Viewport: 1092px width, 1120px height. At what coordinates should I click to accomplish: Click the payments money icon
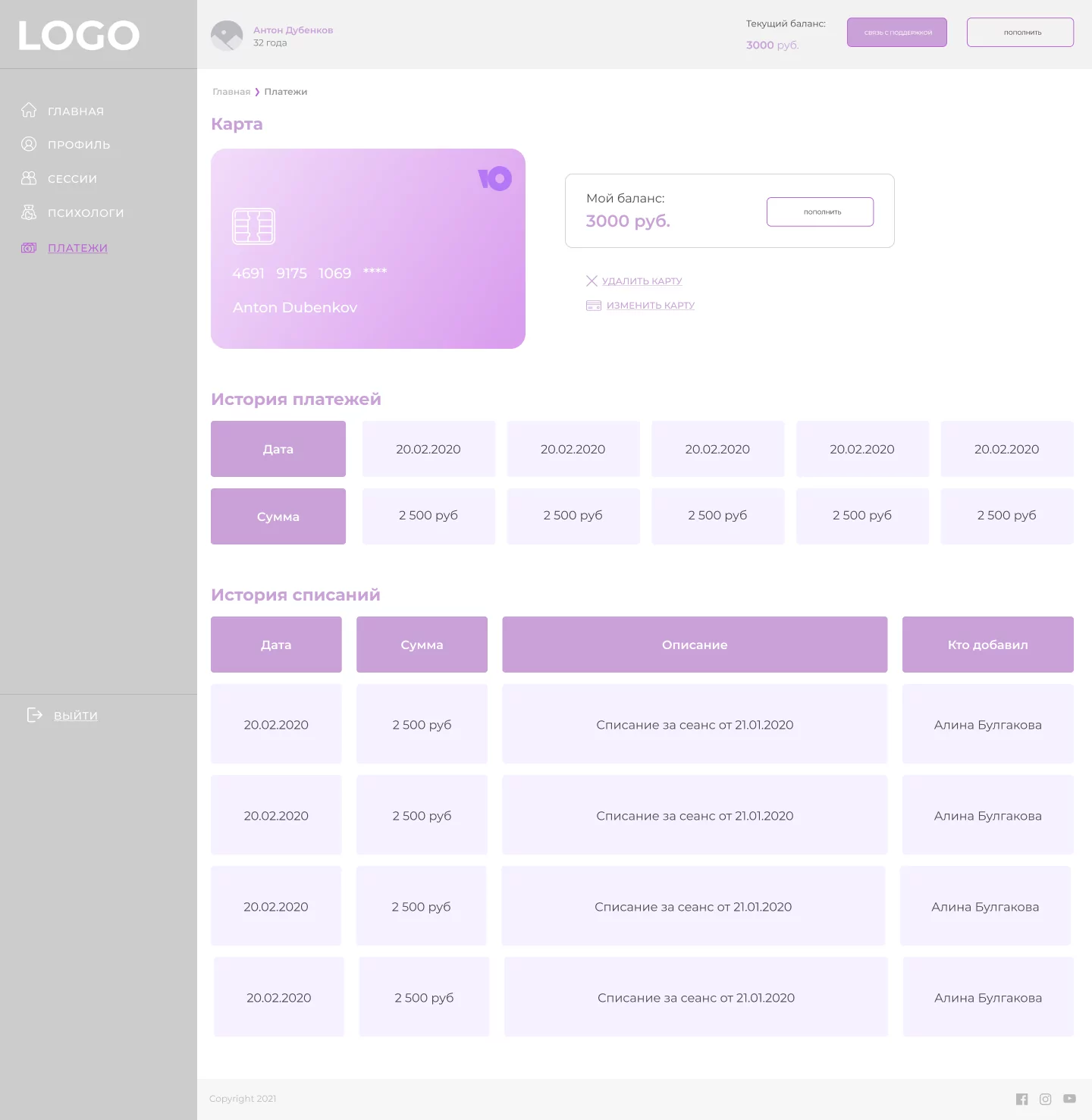(29, 248)
